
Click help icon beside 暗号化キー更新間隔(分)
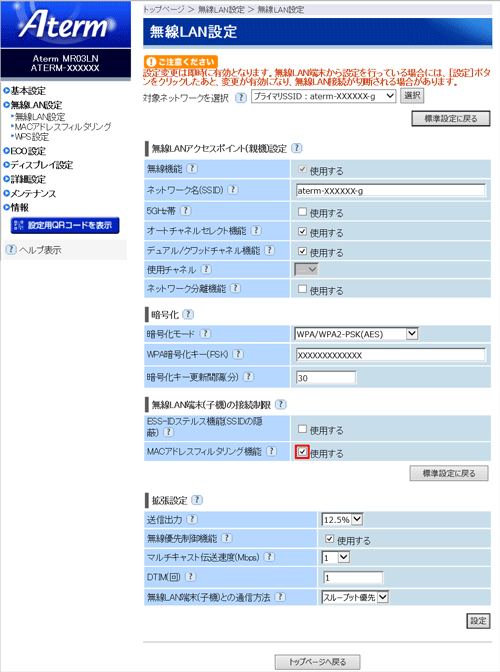click(x=249, y=377)
